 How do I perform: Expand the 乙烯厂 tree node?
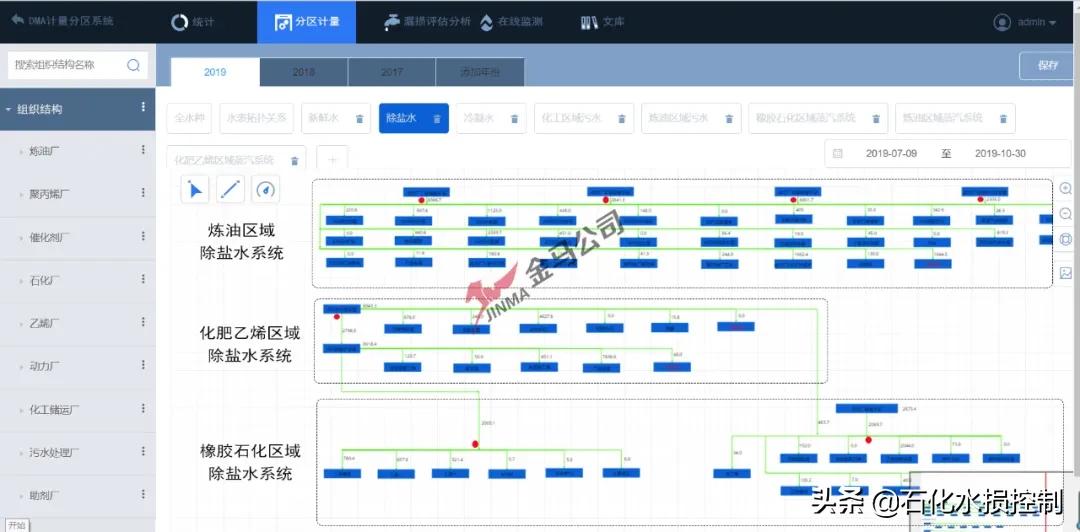(x=21, y=323)
